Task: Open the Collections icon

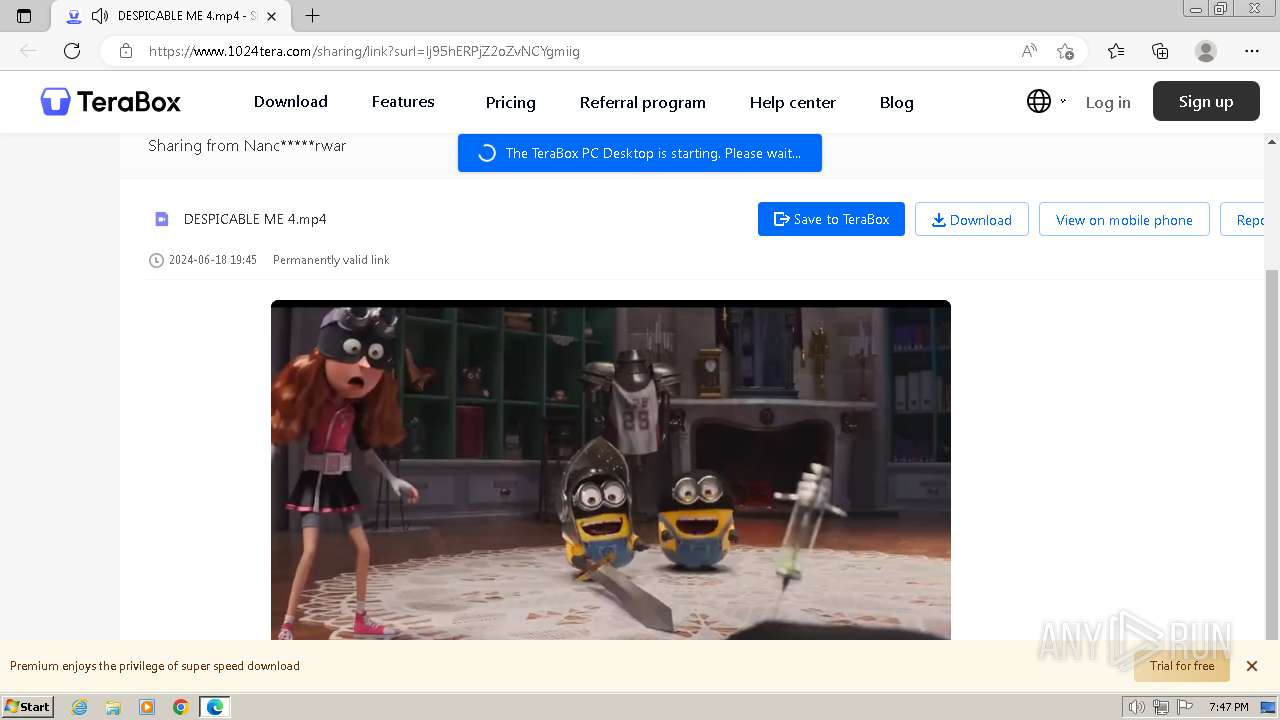Action: click(x=1160, y=51)
